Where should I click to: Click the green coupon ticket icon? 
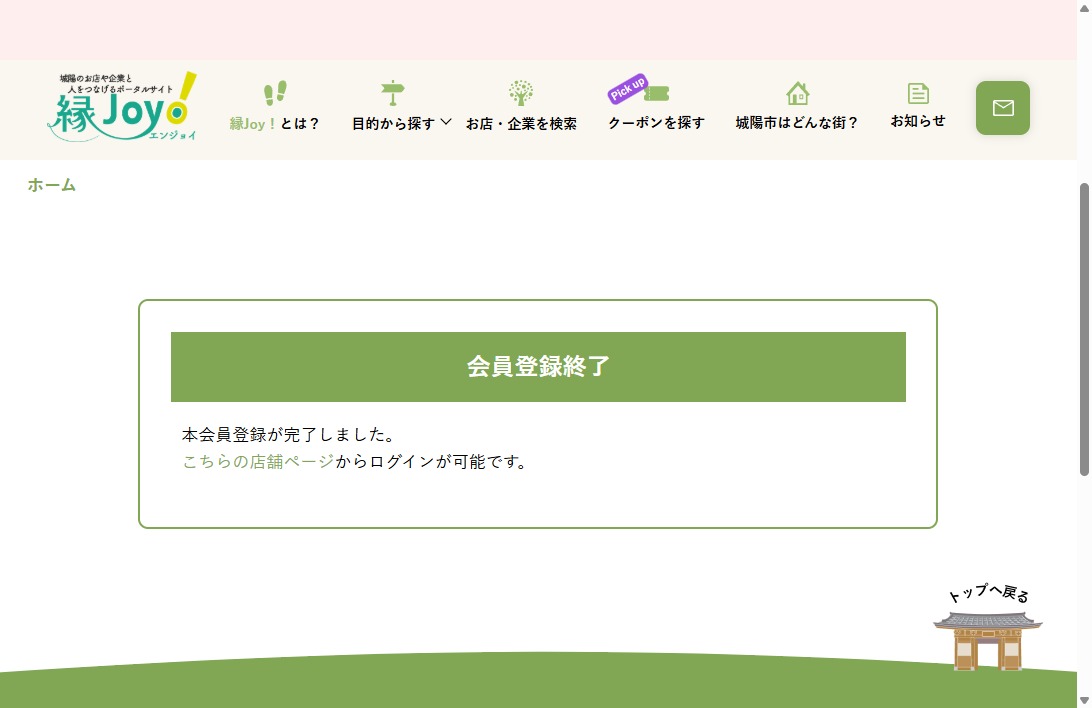[x=657, y=94]
